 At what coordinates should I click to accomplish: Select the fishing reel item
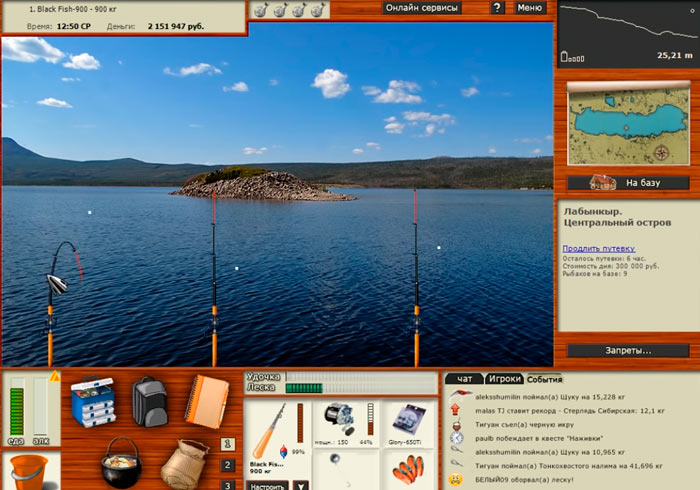(x=338, y=417)
